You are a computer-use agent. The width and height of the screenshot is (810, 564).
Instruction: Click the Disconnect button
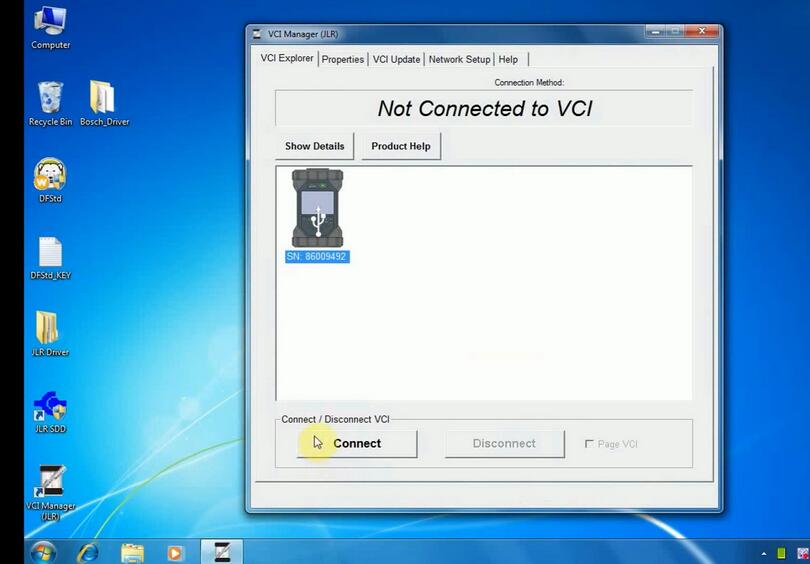(x=504, y=444)
